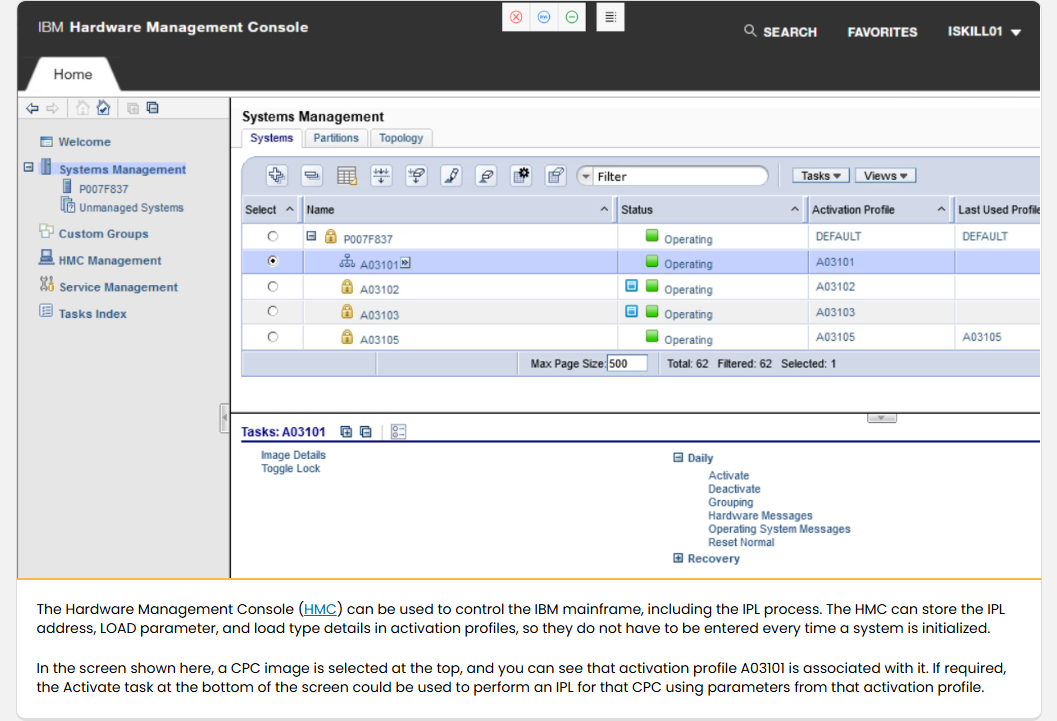Select Unmanaged Systems in the tree
The image size is (1057, 721).
tap(131, 208)
